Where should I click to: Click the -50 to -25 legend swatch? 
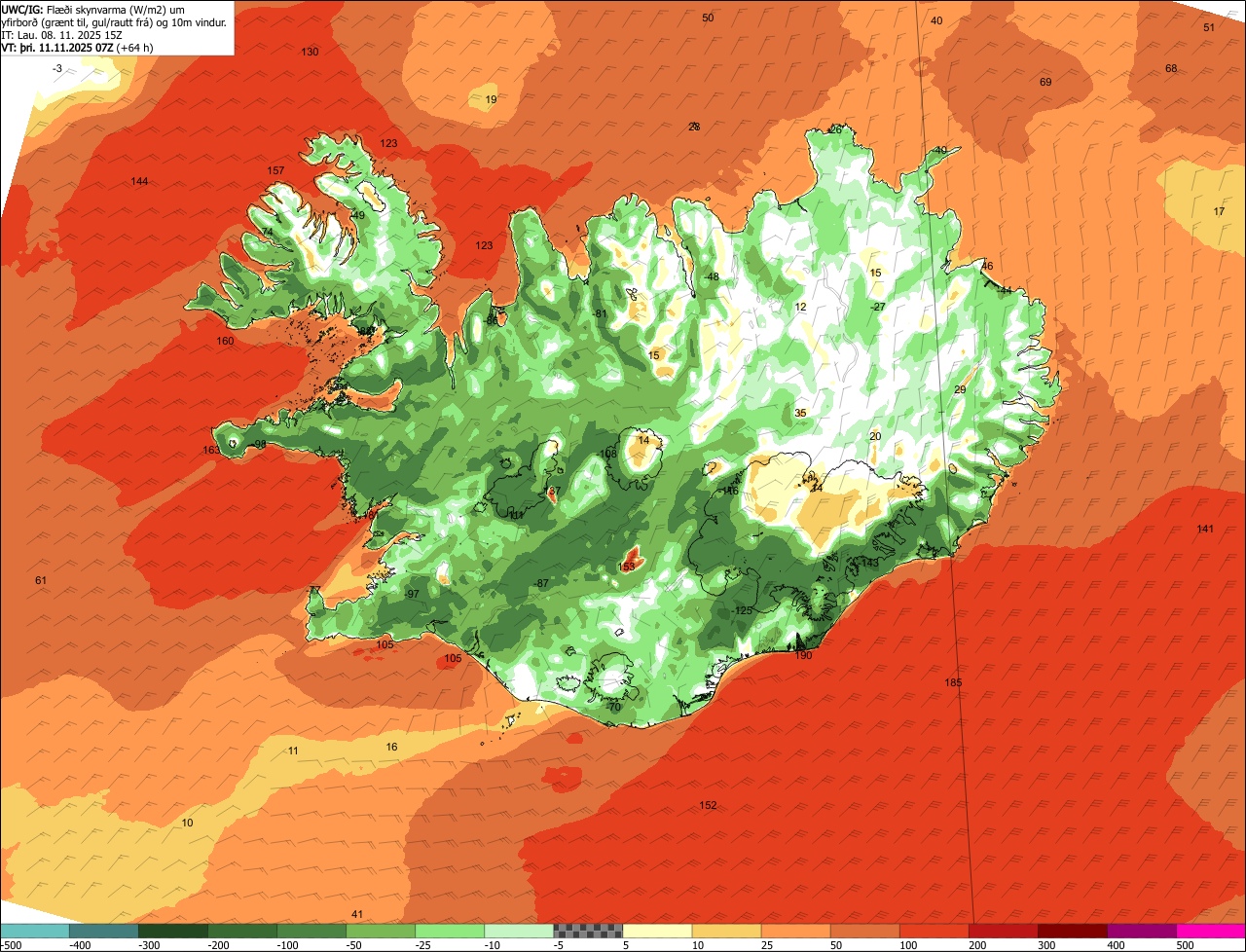[x=380, y=931]
